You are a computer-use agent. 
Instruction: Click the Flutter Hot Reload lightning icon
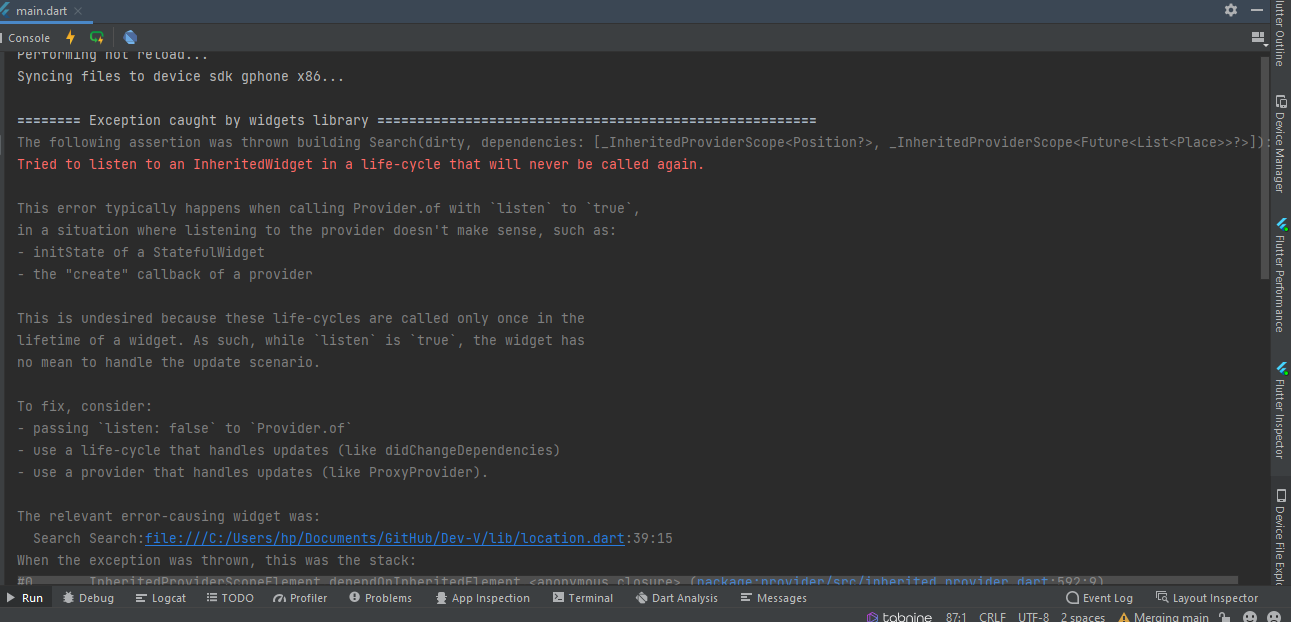(x=70, y=38)
